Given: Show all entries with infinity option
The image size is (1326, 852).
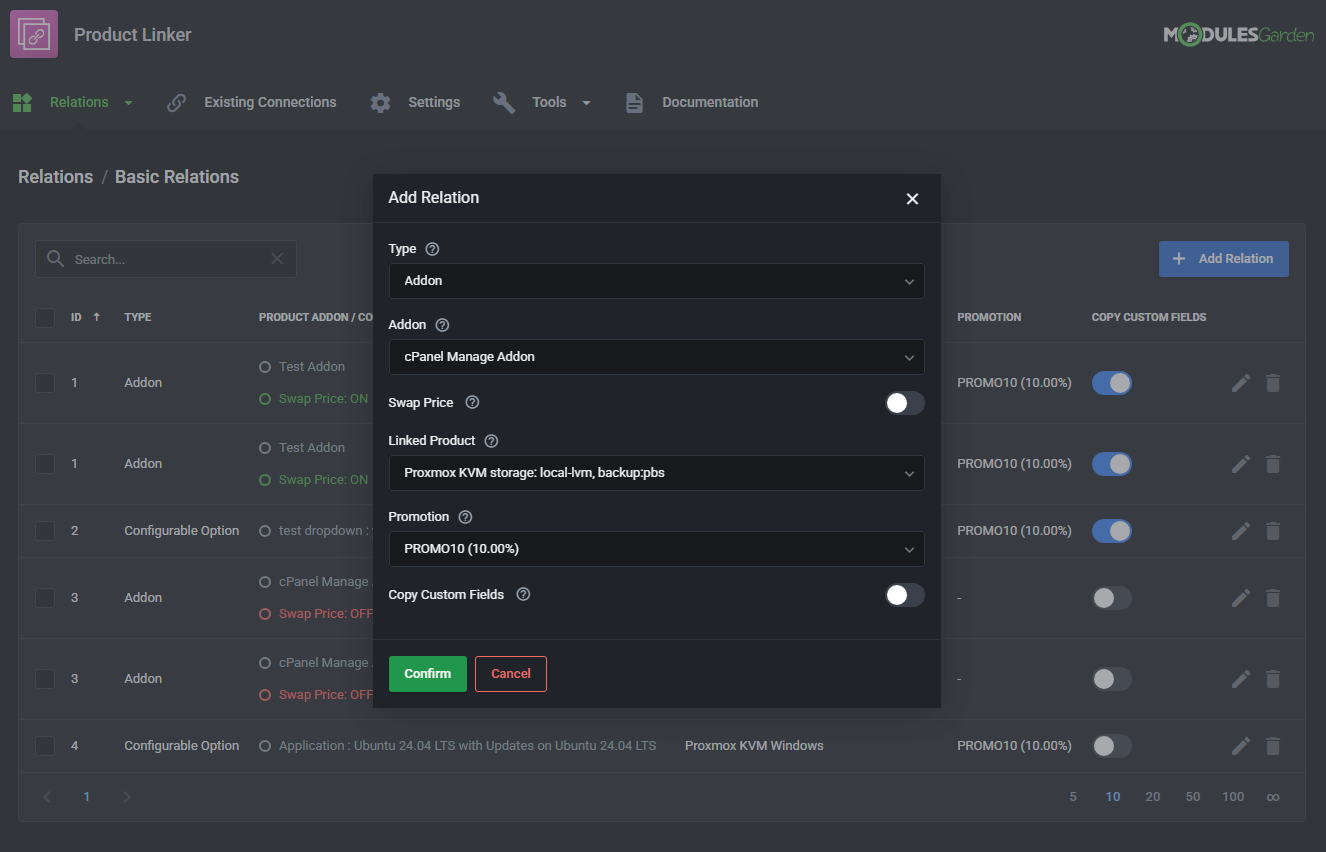Looking at the screenshot, I should coord(1273,797).
